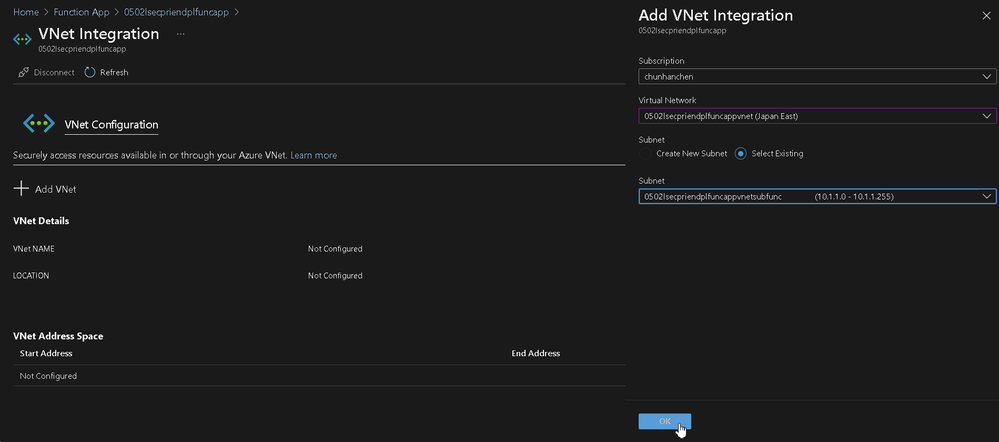Click the plus icon for Add VNet
The width and height of the screenshot is (999, 442).
21,189
